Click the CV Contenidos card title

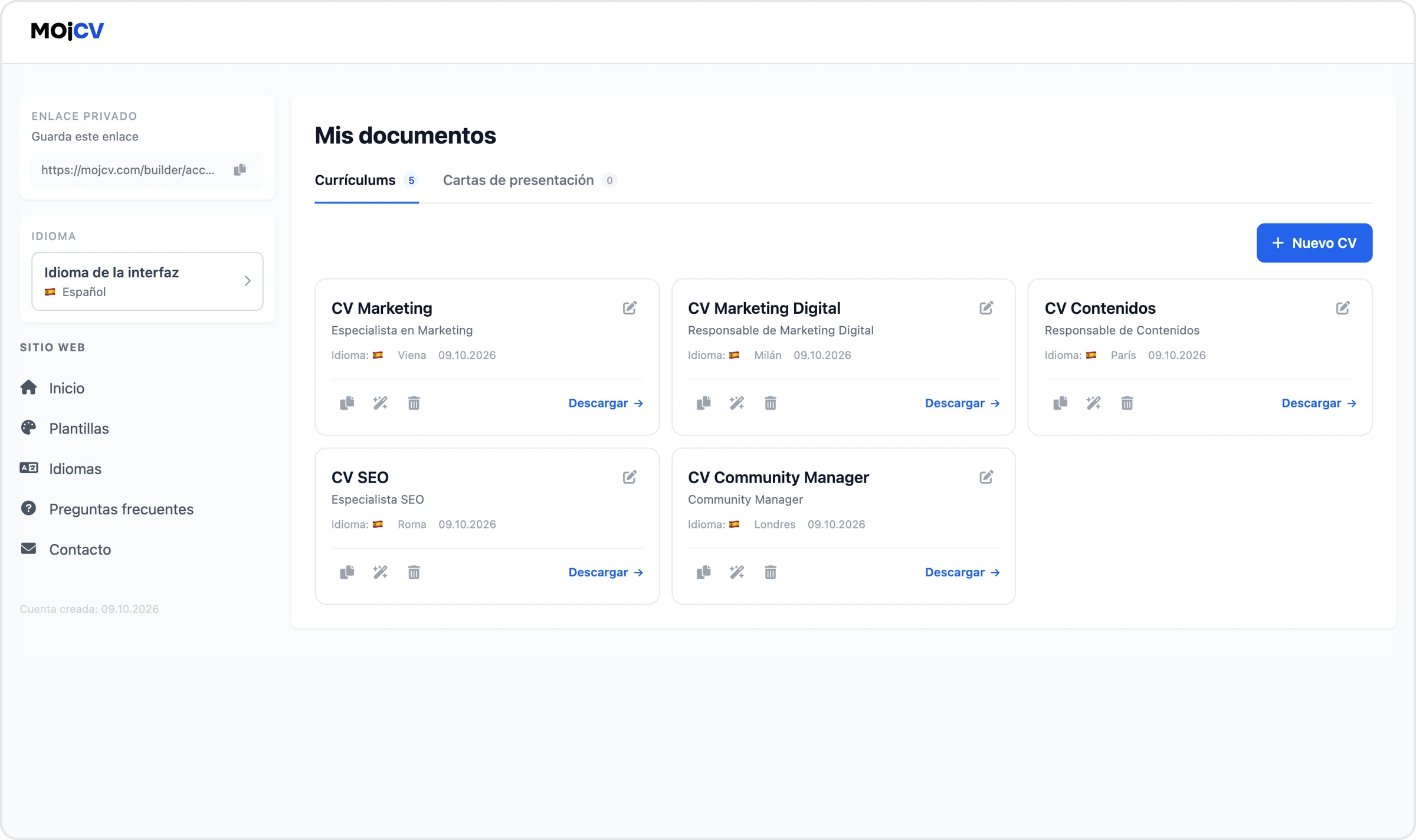(x=1100, y=308)
